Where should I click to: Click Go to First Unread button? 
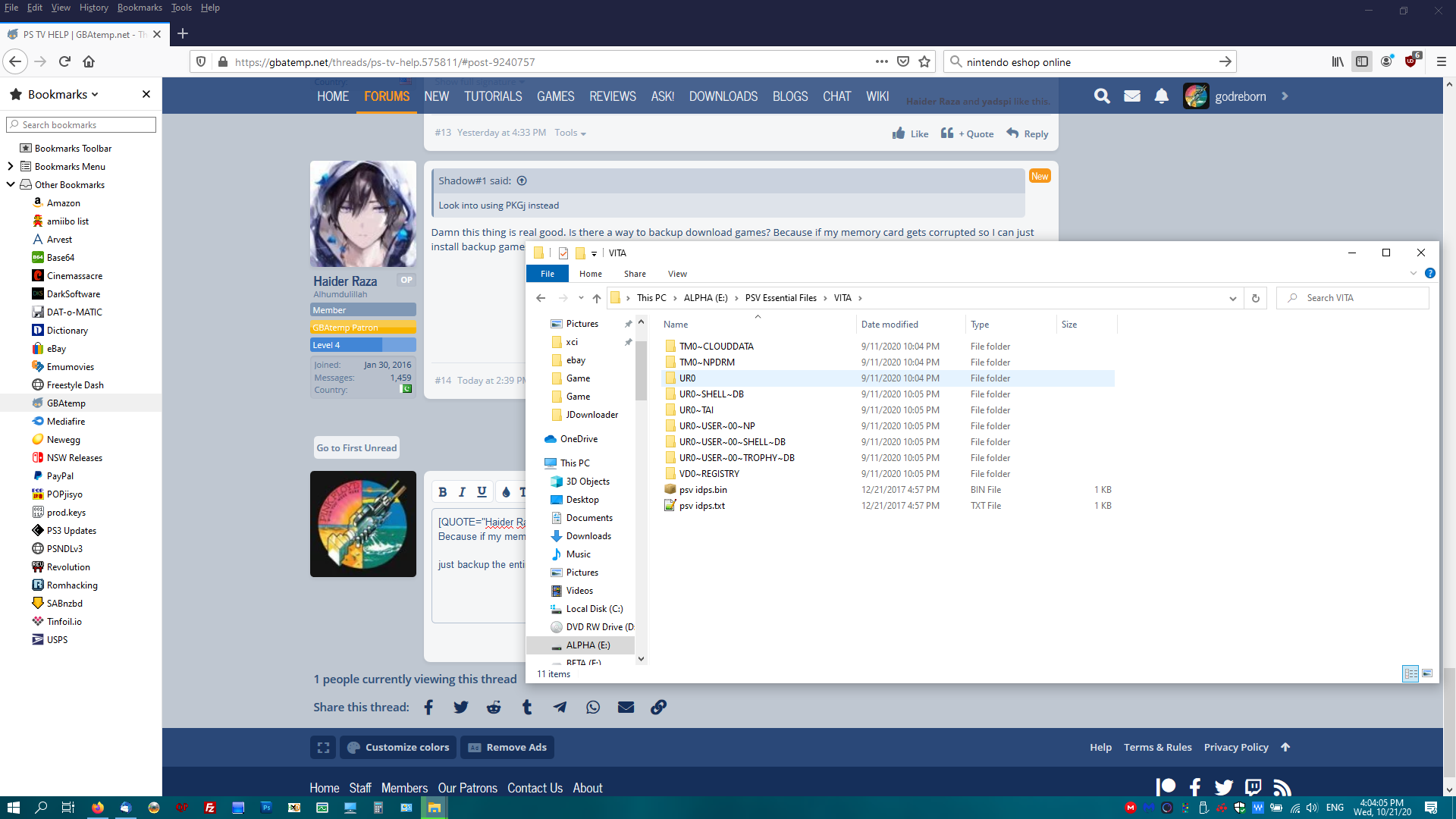(356, 447)
